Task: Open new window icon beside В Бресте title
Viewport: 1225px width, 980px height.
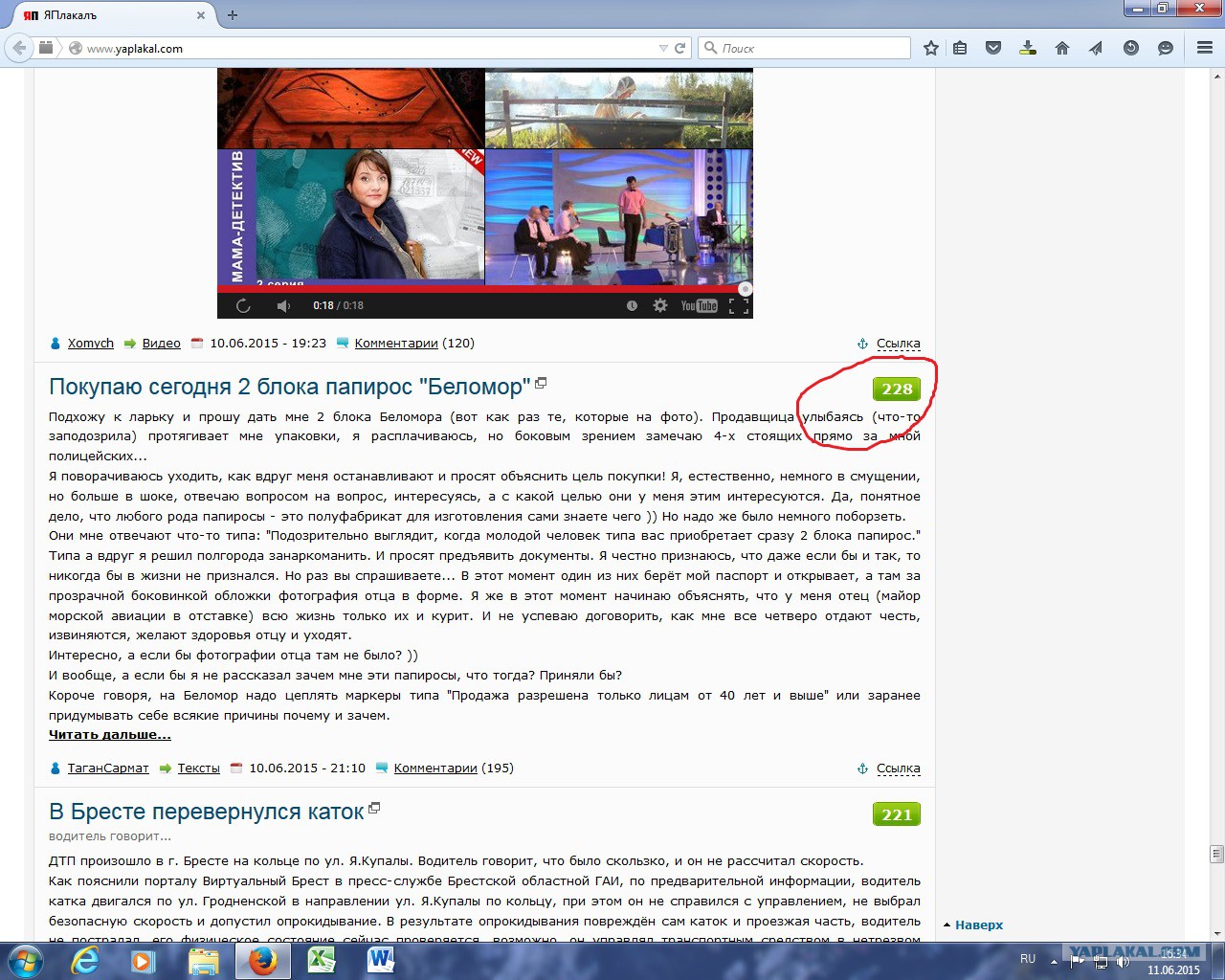Action: [374, 808]
